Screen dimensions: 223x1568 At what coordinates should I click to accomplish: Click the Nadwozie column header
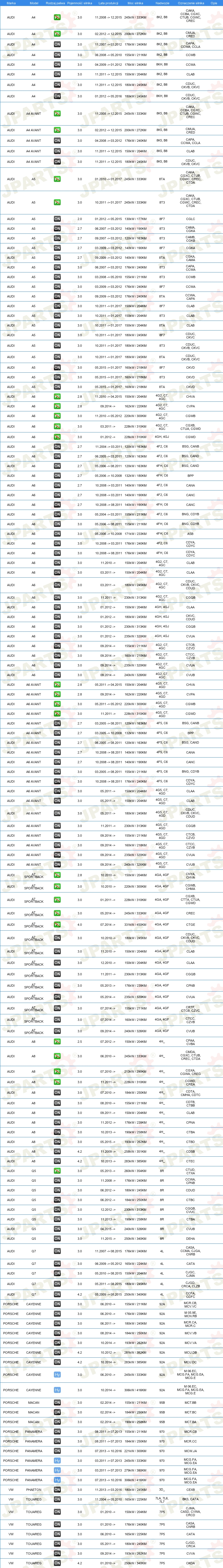click(x=162, y=3)
